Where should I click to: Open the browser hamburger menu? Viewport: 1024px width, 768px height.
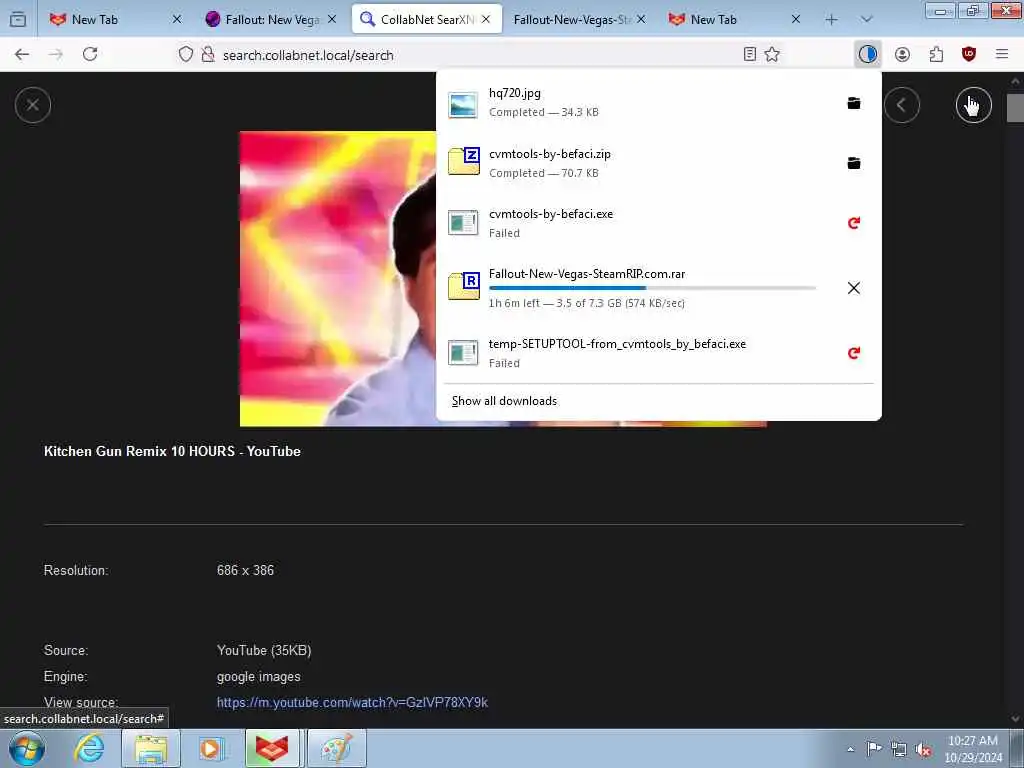[x=1002, y=54]
